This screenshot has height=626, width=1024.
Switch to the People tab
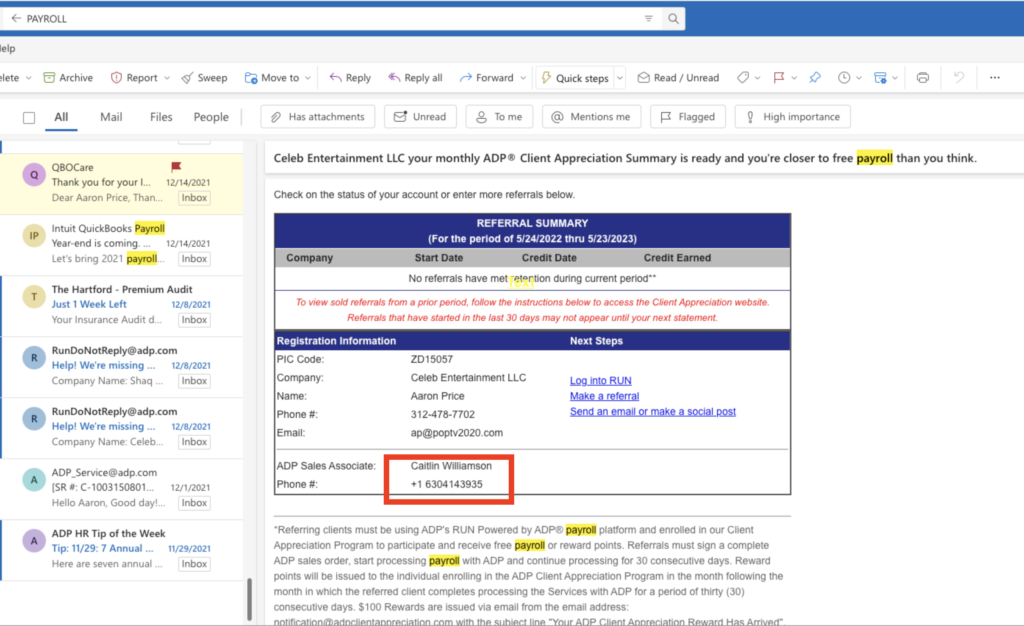point(211,117)
